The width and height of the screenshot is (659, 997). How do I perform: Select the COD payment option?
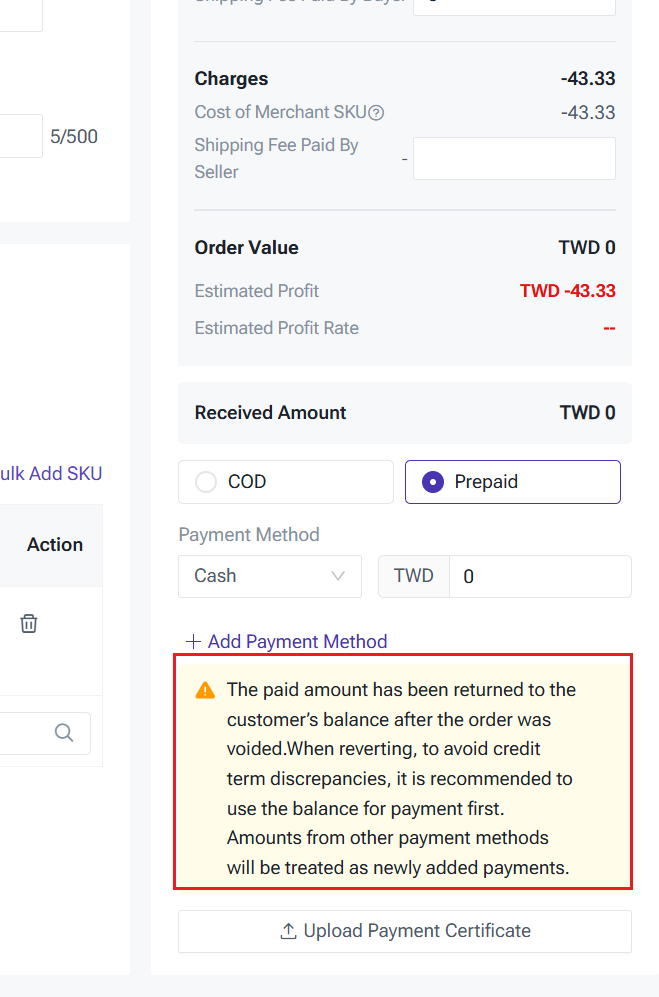pos(285,482)
